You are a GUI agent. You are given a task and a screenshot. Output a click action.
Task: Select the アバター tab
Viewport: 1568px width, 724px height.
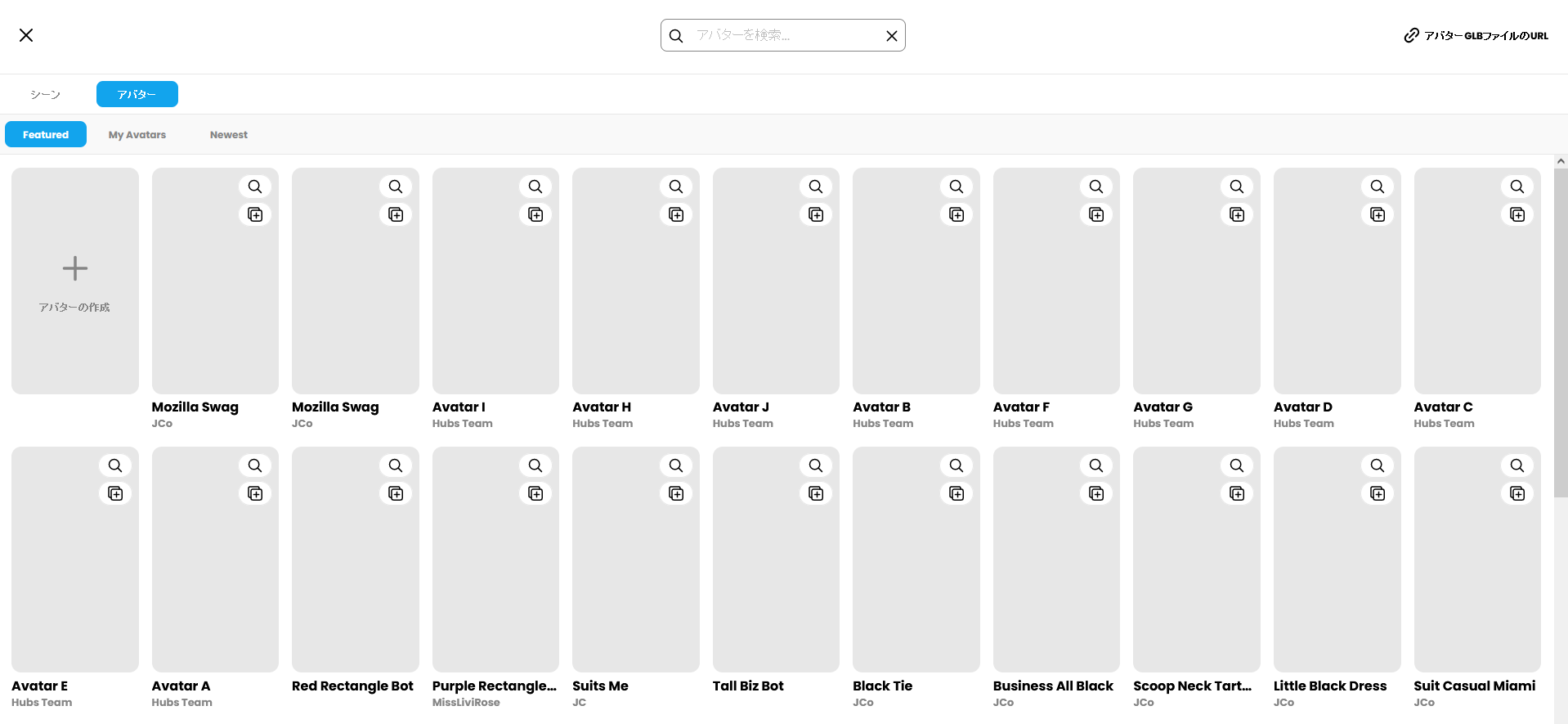pos(137,94)
